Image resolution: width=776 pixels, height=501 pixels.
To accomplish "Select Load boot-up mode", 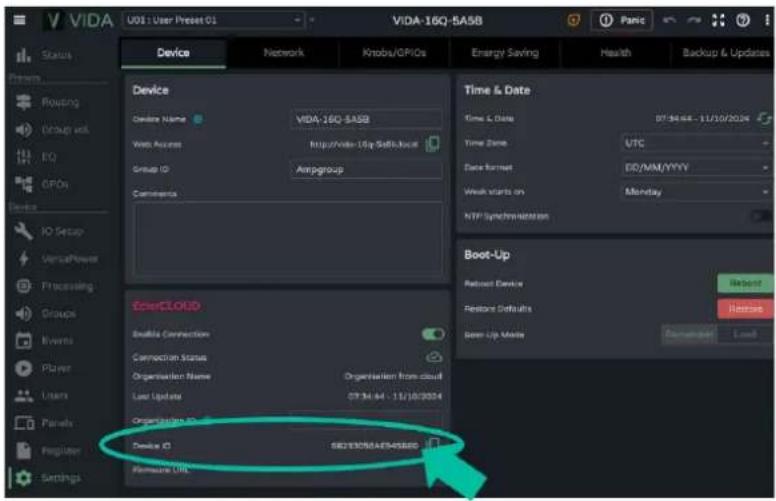I will tap(745, 335).
